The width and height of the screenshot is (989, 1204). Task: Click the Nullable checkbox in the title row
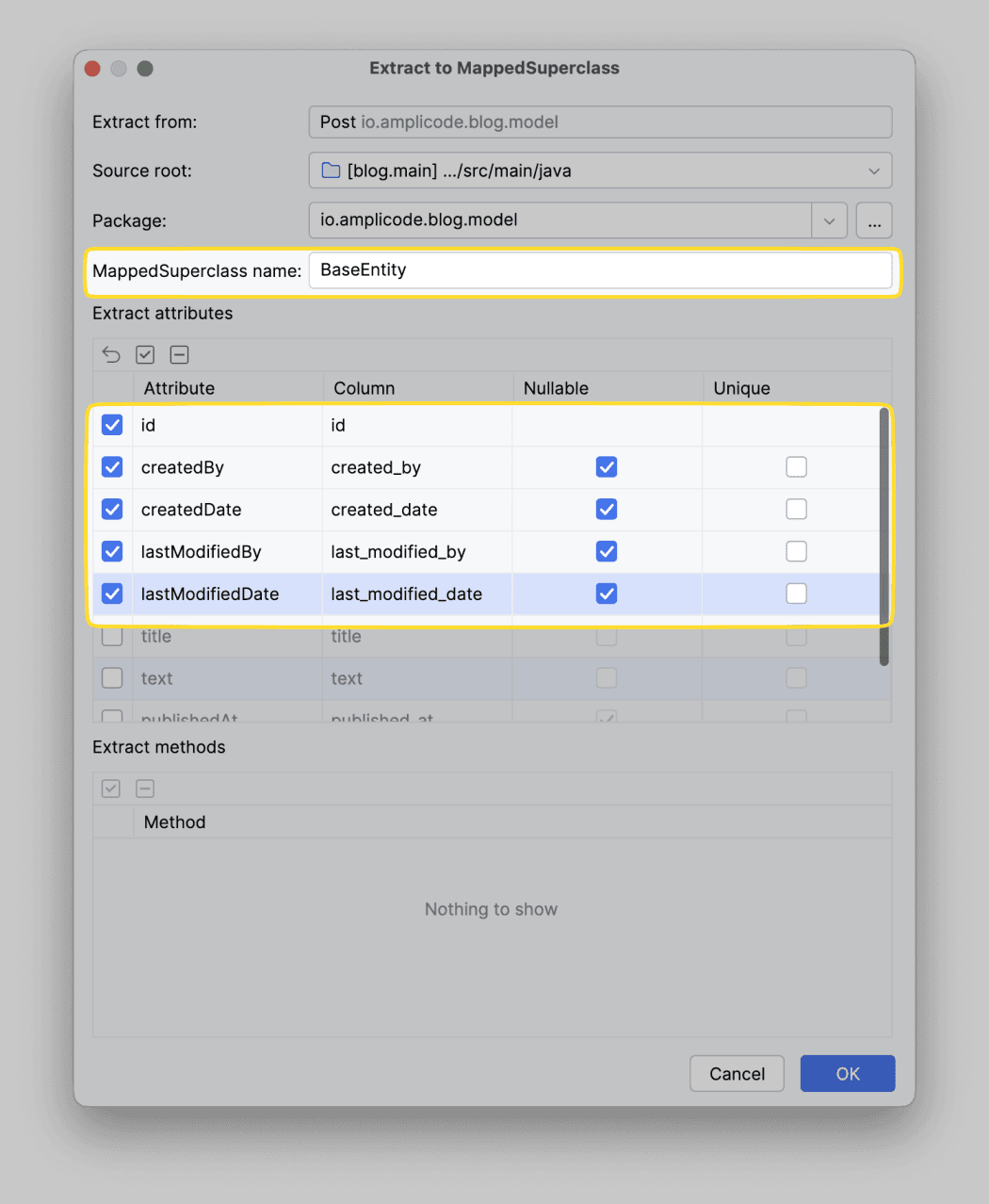[607, 636]
